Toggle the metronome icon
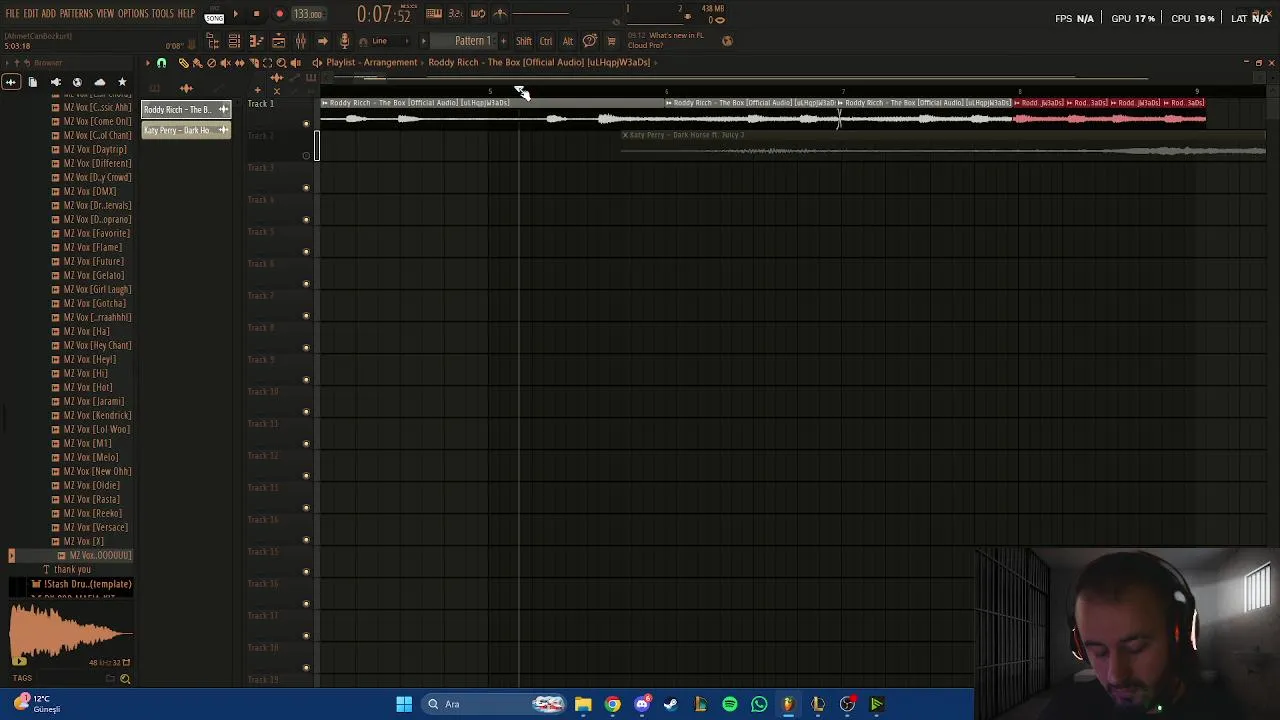 500,14
